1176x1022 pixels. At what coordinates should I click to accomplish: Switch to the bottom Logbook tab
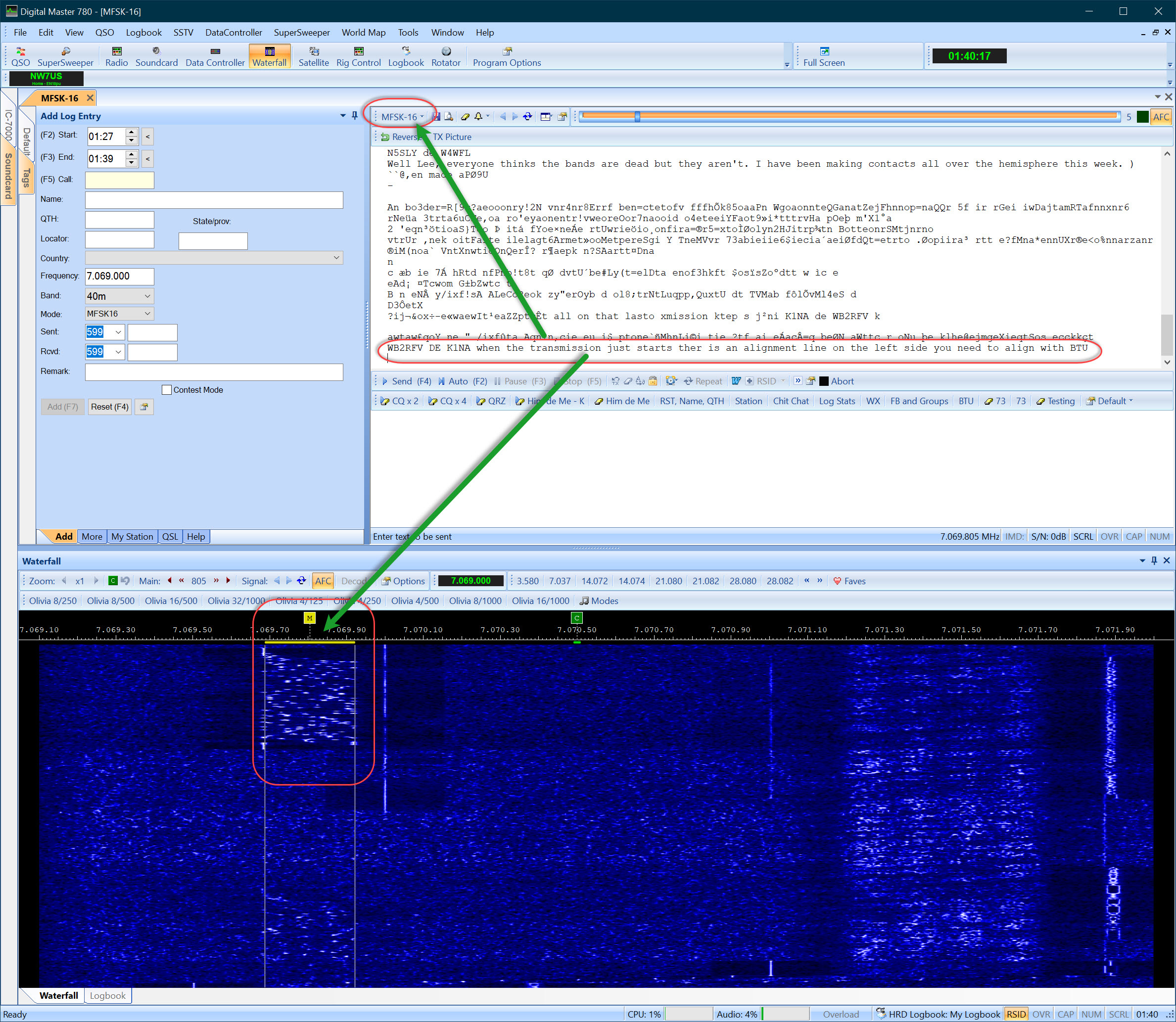point(107,996)
